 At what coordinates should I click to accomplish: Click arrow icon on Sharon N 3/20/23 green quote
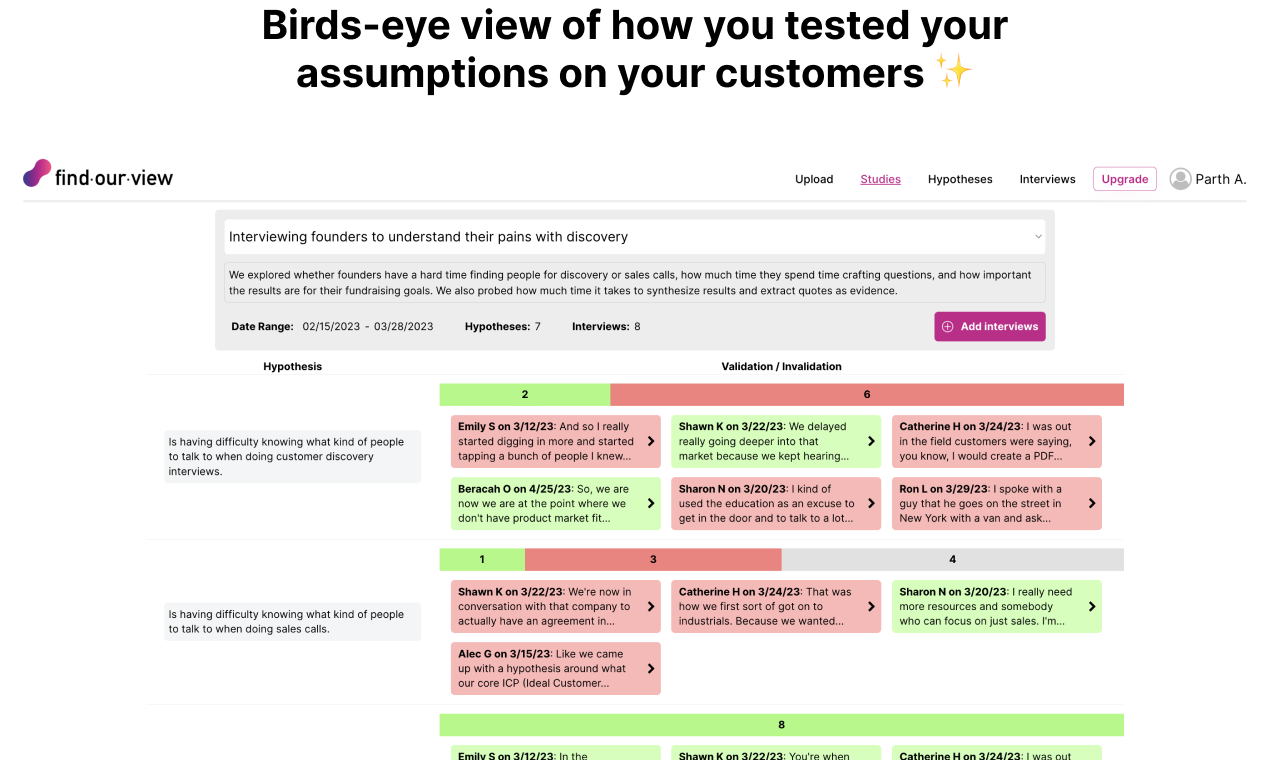coord(871,503)
